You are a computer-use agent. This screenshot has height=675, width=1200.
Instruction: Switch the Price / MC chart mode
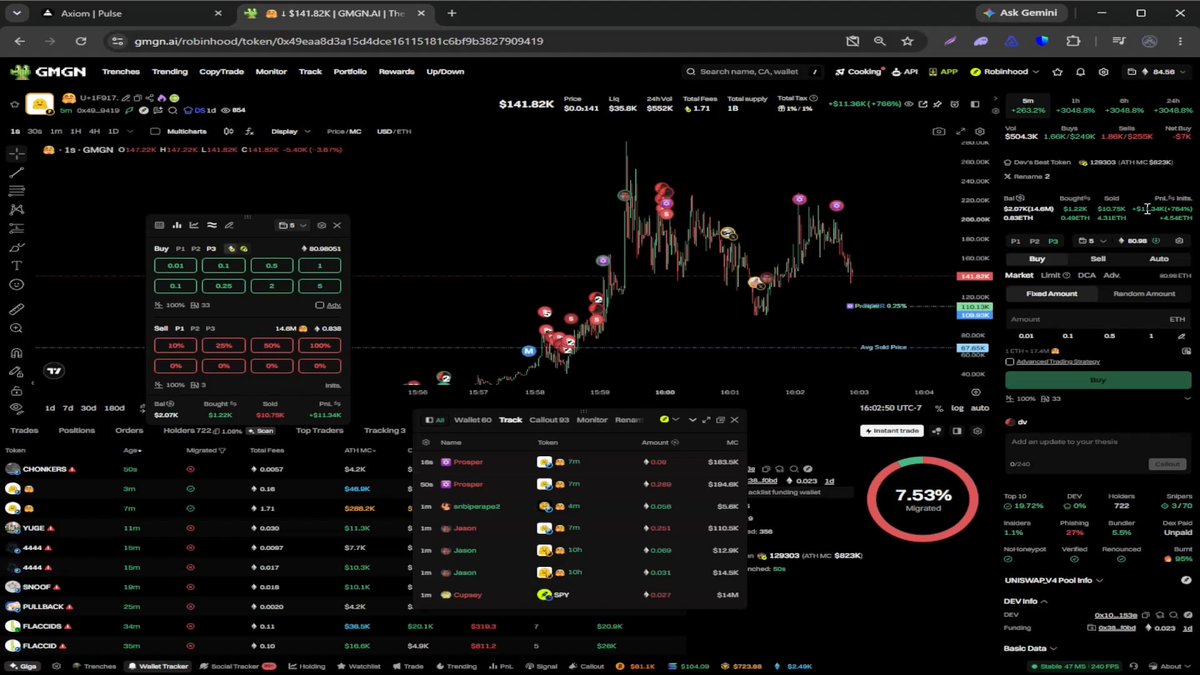(344, 131)
